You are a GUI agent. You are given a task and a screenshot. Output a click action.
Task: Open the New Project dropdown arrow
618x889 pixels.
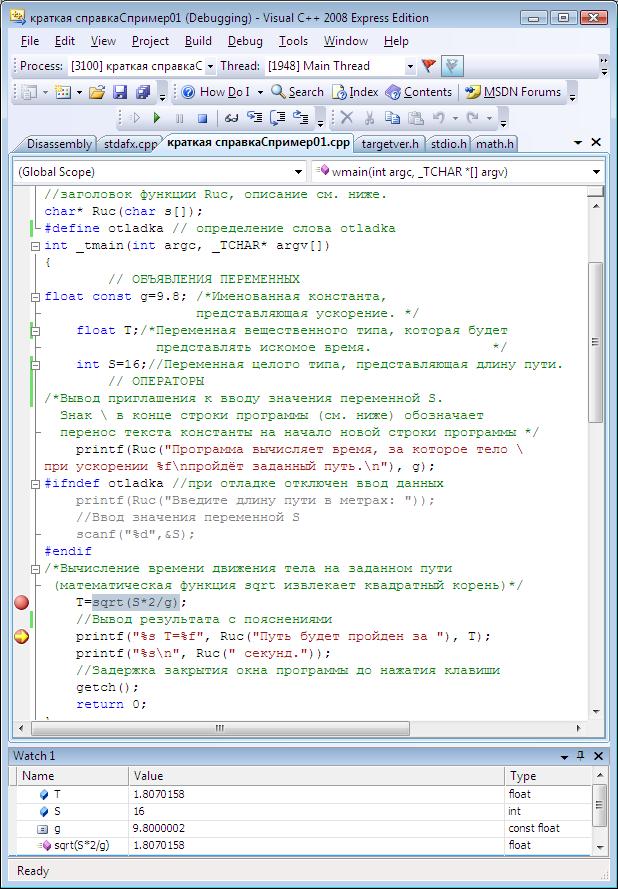44,92
